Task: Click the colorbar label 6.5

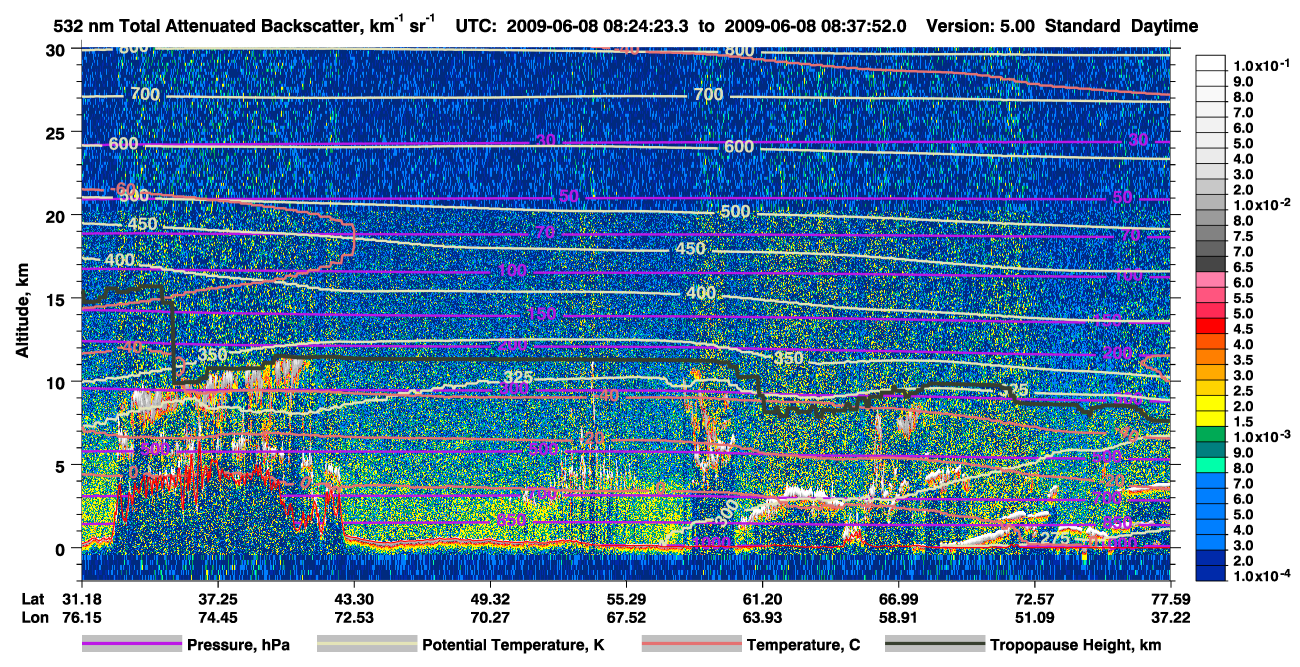Action: pos(1241,268)
